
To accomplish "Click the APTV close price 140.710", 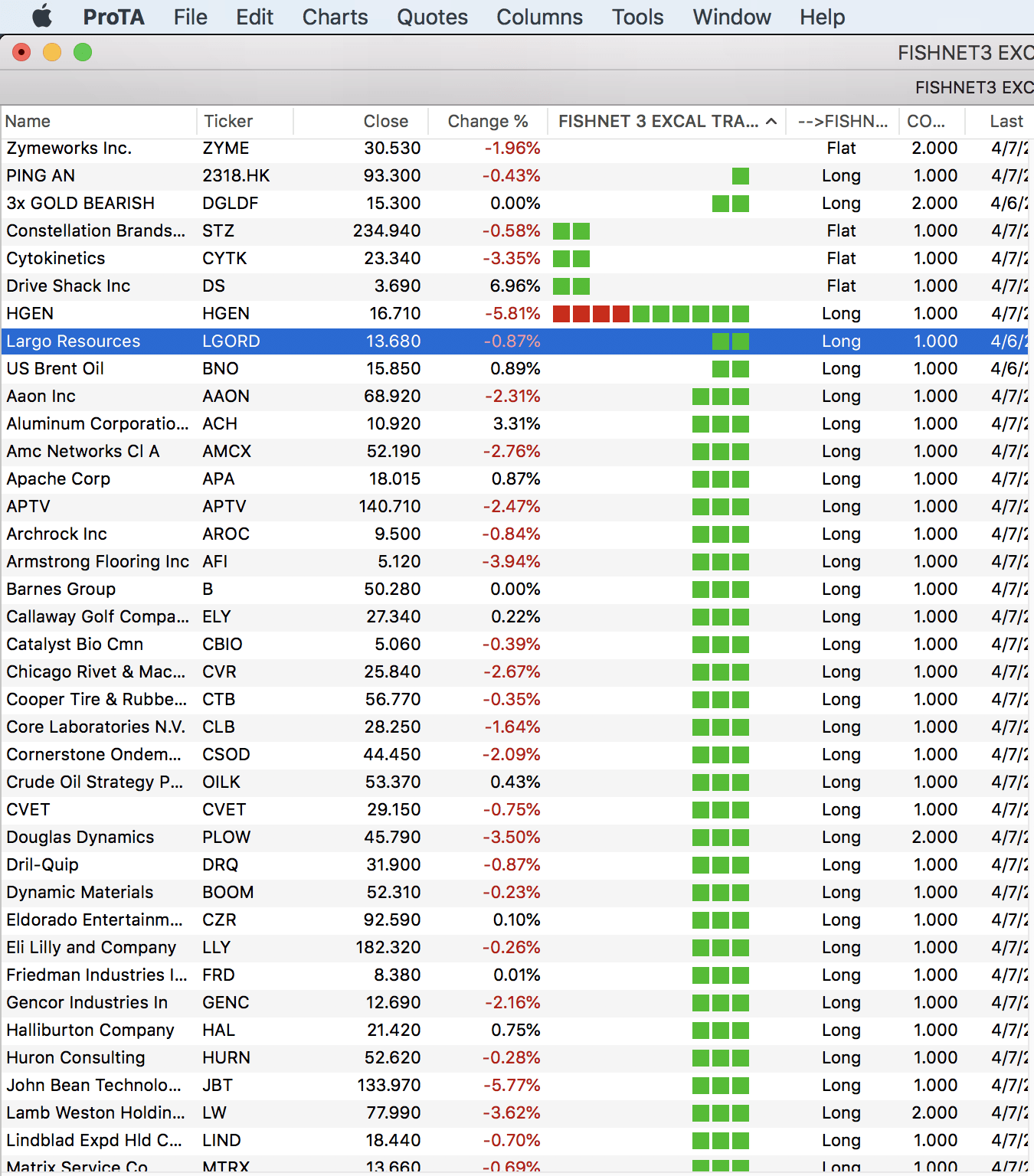I will [390, 507].
